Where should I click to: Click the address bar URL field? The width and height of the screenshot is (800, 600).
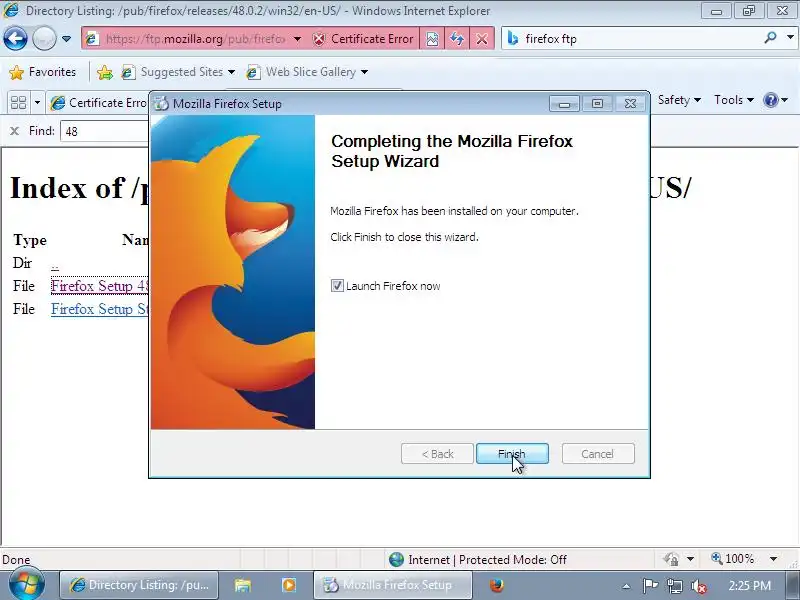195,39
